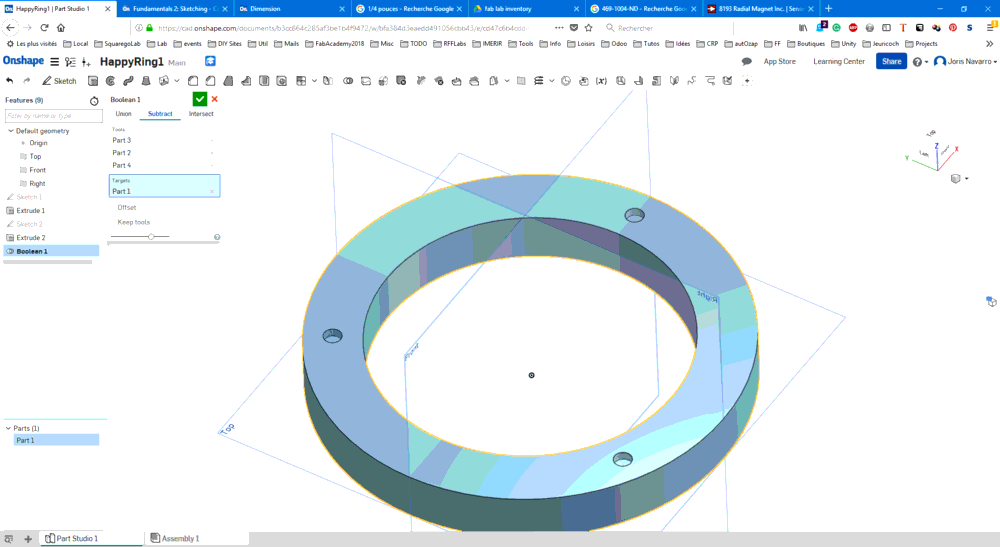Expand the bookmarks overflow chevron

pos(989,44)
